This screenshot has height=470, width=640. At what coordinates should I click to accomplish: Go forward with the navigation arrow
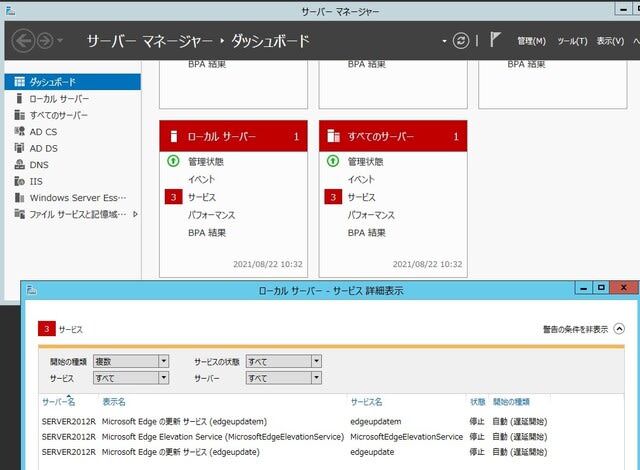click(45, 41)
